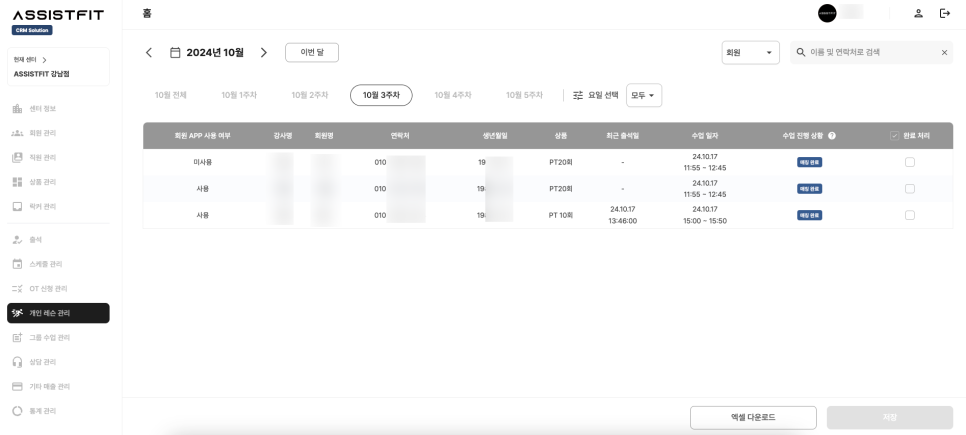966x435 pixels.
Task: Click the 이번 달 button
Action: [x=312, y=52]
